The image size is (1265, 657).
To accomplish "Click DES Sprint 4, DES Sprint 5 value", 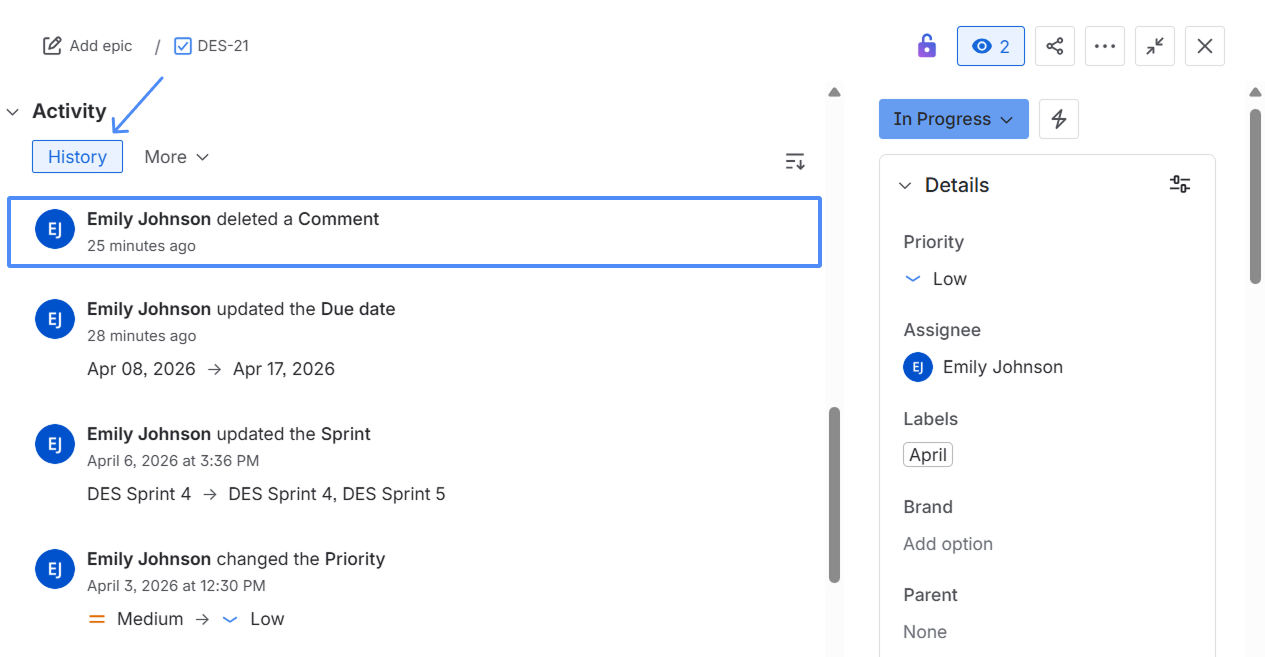I will 337,494.
